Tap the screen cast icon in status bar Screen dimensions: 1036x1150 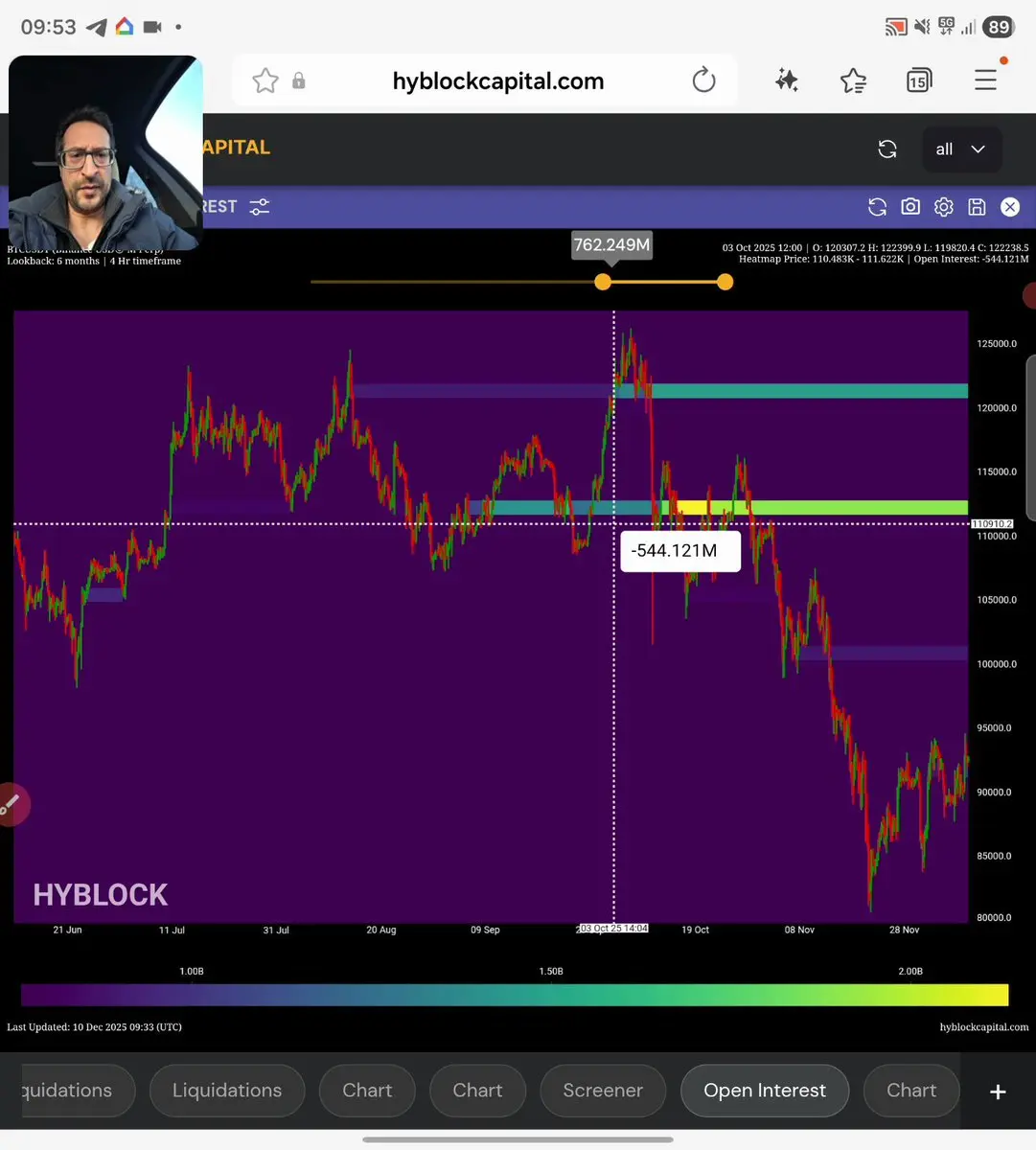click(895, 27)
